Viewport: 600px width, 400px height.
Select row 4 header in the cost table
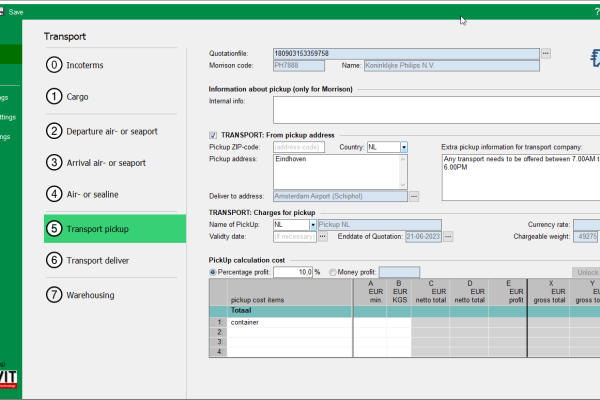point(218,351)
